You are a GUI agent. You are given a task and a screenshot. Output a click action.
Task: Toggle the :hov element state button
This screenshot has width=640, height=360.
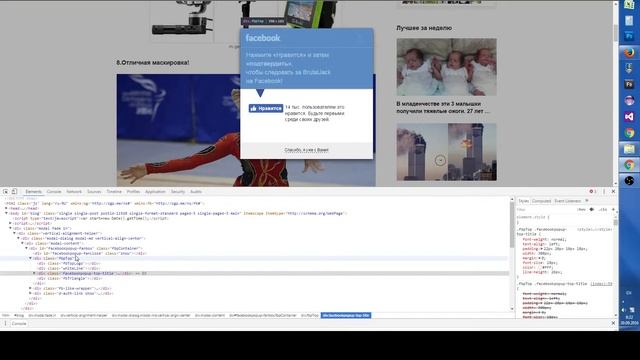pos(582,209)
